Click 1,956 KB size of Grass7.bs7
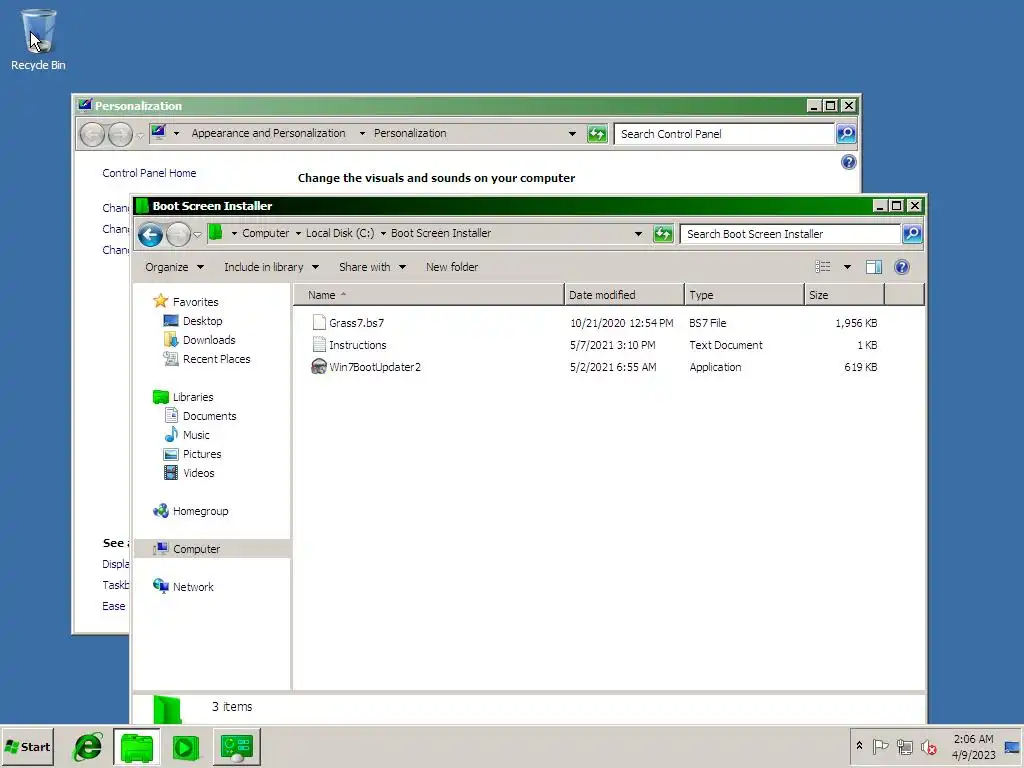Image resolution: width=1024 pixels, height=768 pixels. coord(856,323)
